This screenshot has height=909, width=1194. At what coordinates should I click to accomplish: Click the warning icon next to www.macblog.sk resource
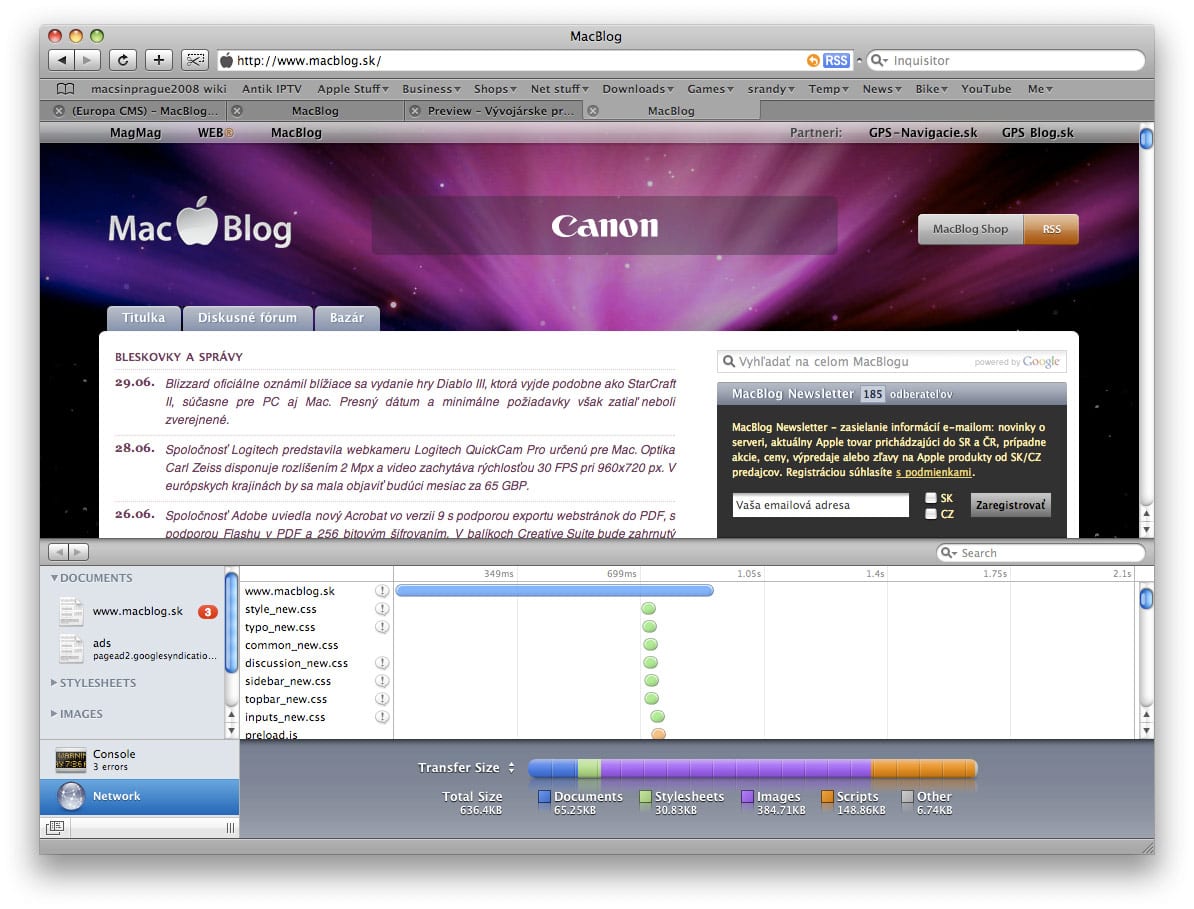[x=382, y=591]
